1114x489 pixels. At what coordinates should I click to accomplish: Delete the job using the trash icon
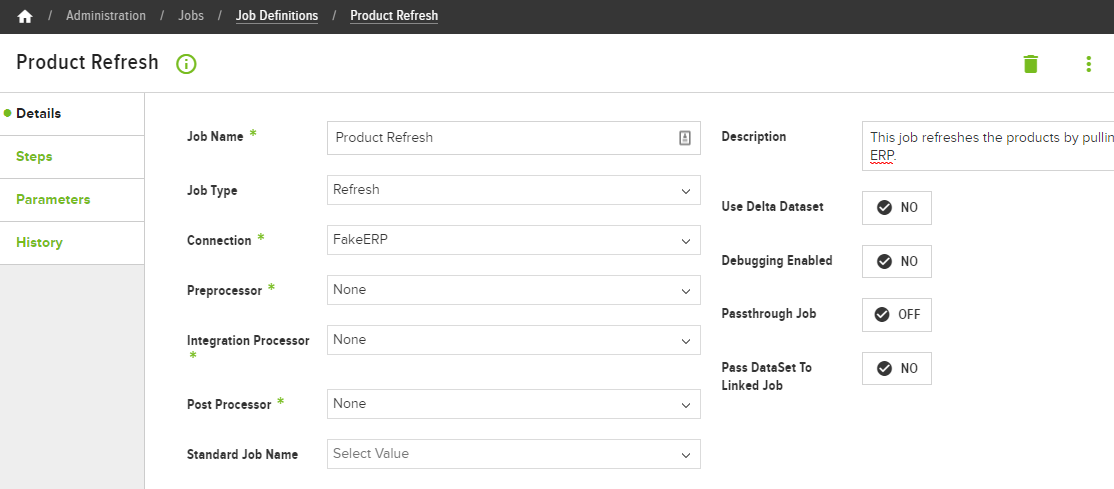click(x=1030, y=63)
